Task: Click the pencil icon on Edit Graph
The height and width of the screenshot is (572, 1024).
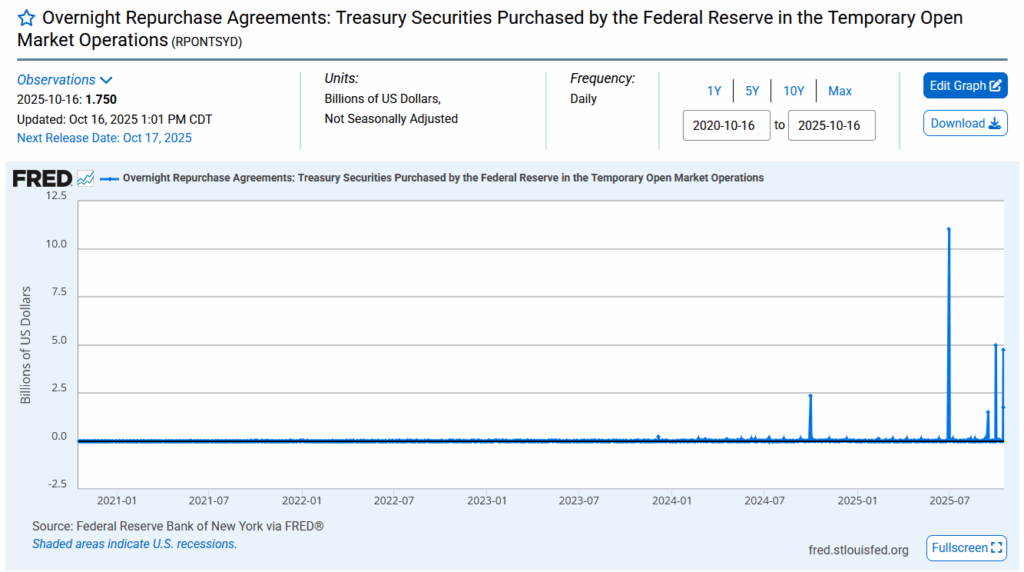Action: [x=996, y=86]
